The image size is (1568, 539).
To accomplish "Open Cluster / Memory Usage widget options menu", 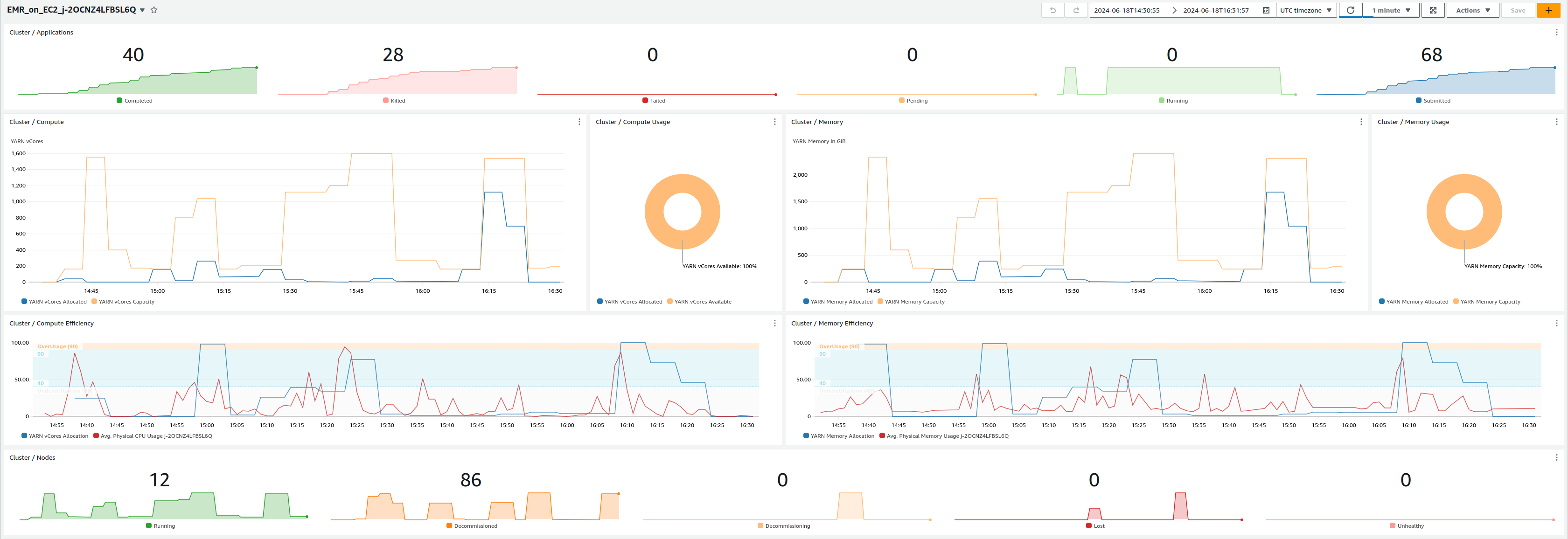I will point(1556,122).
